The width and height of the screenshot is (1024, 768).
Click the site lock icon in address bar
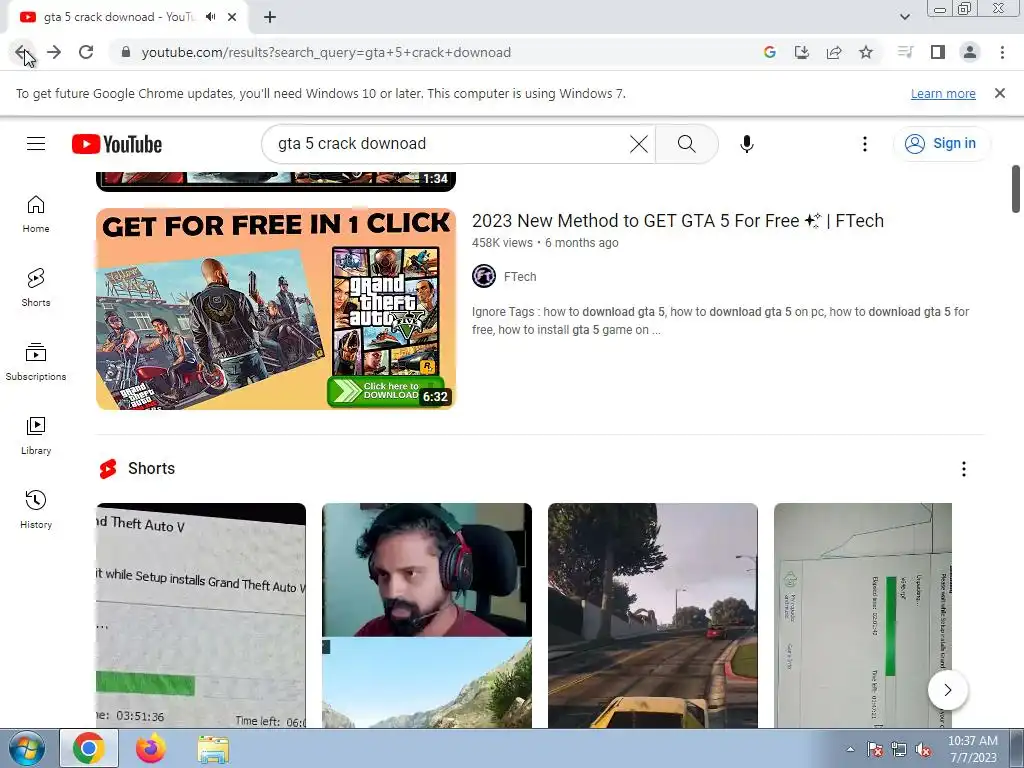126,52
